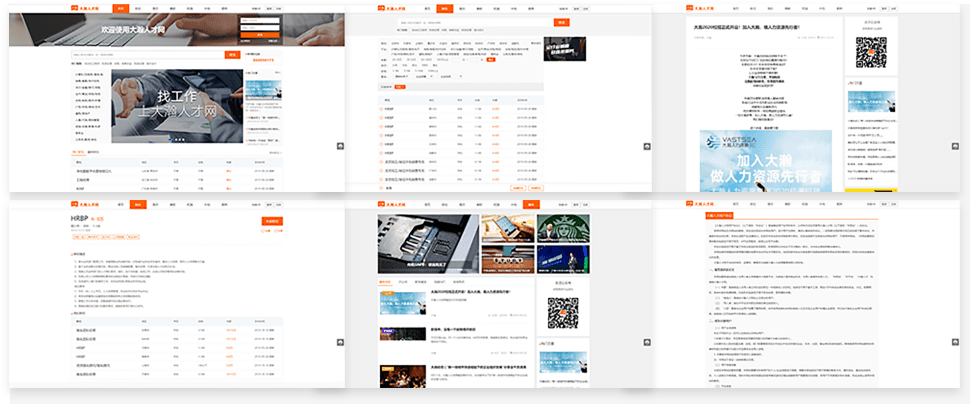The height and width of the screenshot is (404, 970).
Task: Select the active orange-underlined tab above the homepage job table
Action: (x=77, y=152)
